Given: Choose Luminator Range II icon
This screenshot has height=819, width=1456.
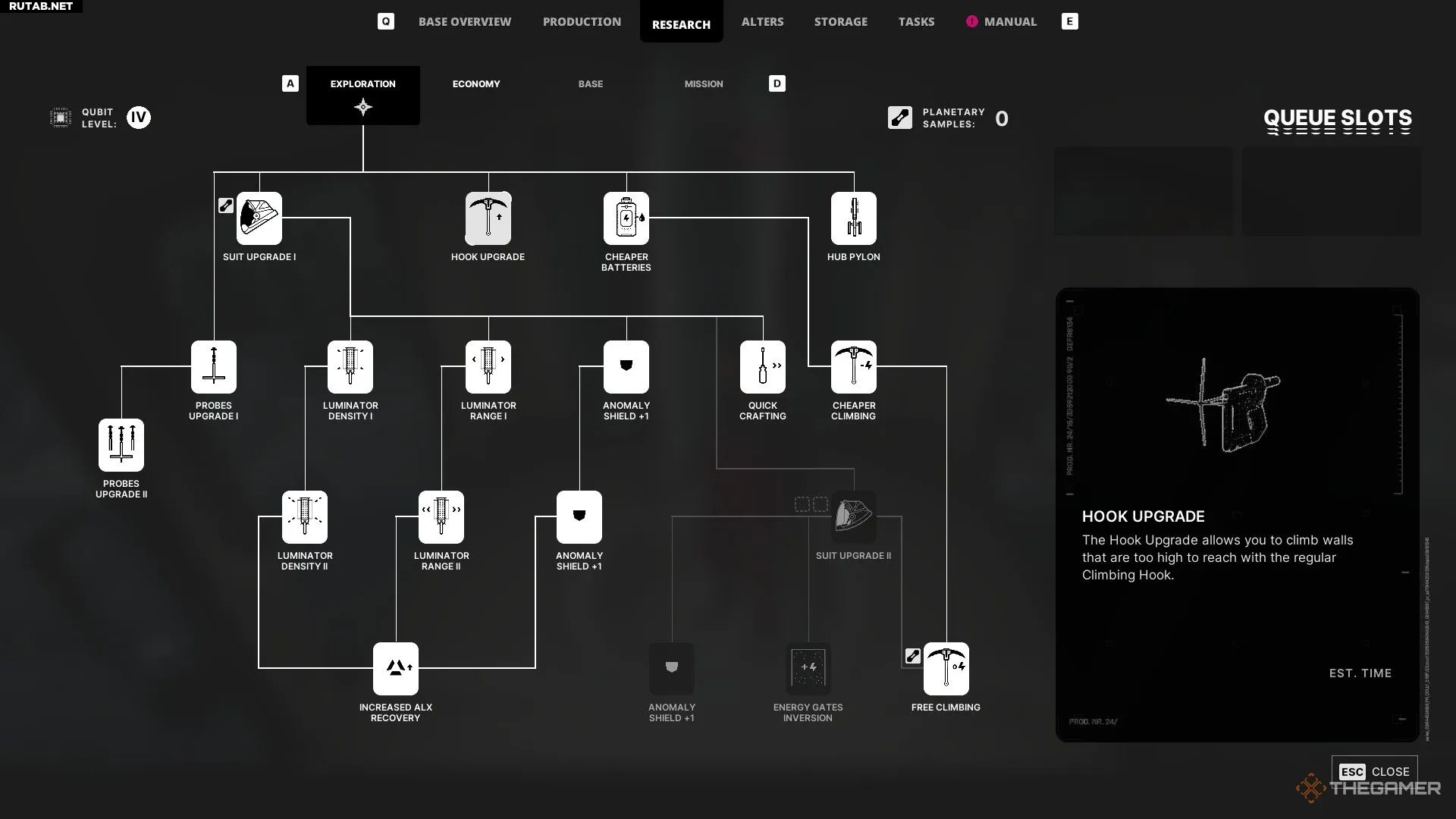Looking at the screenshot, I should [441, 517].
